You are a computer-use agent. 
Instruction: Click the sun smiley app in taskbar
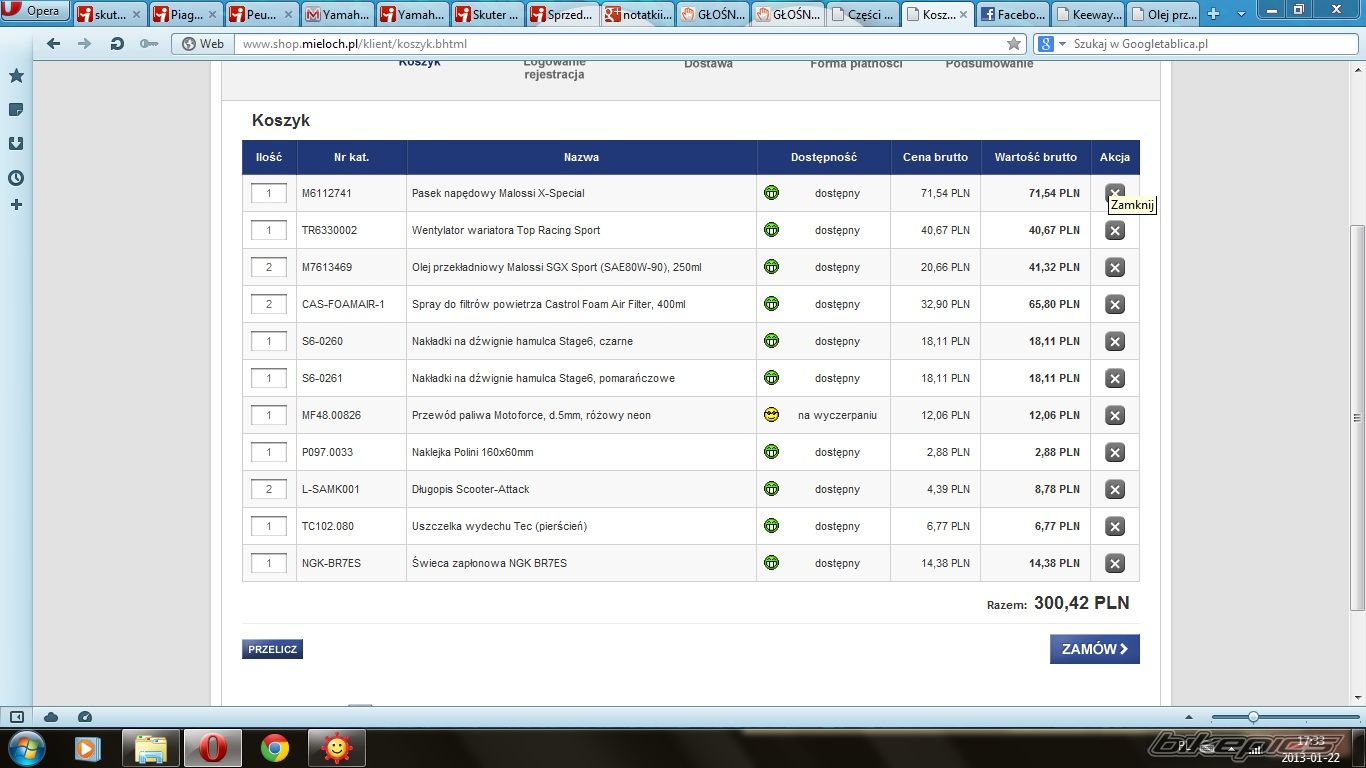click(337, 748)
